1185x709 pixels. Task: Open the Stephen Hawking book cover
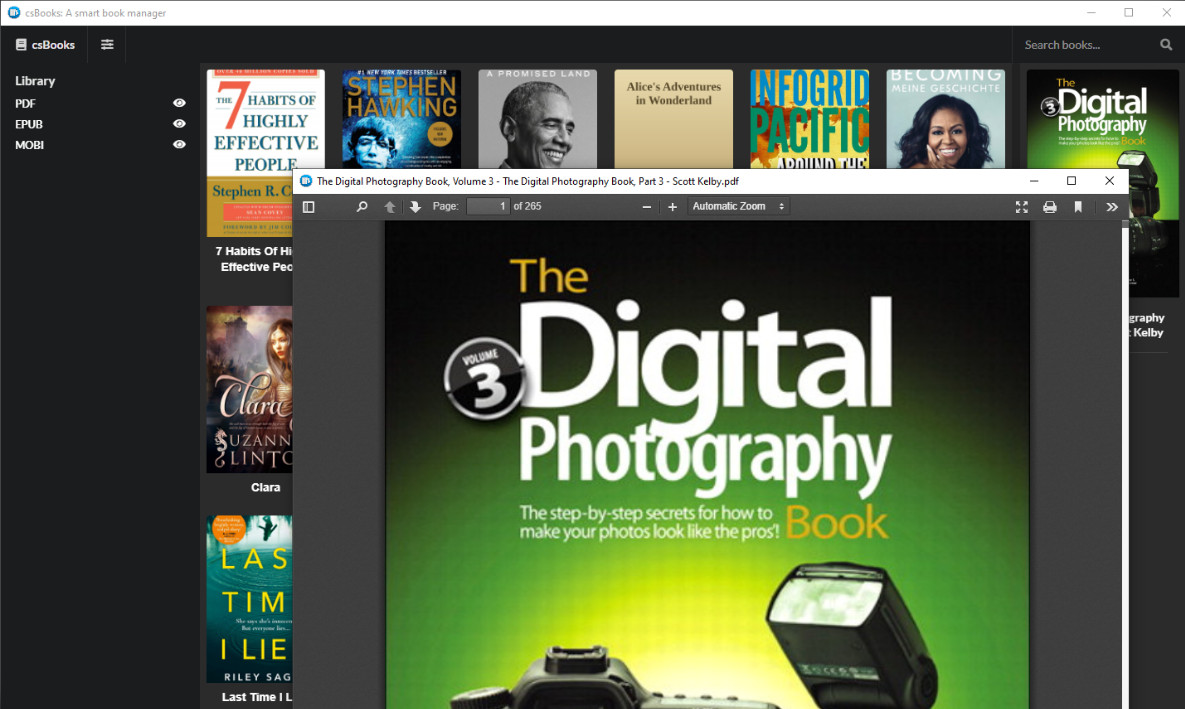tap(401, 119)
